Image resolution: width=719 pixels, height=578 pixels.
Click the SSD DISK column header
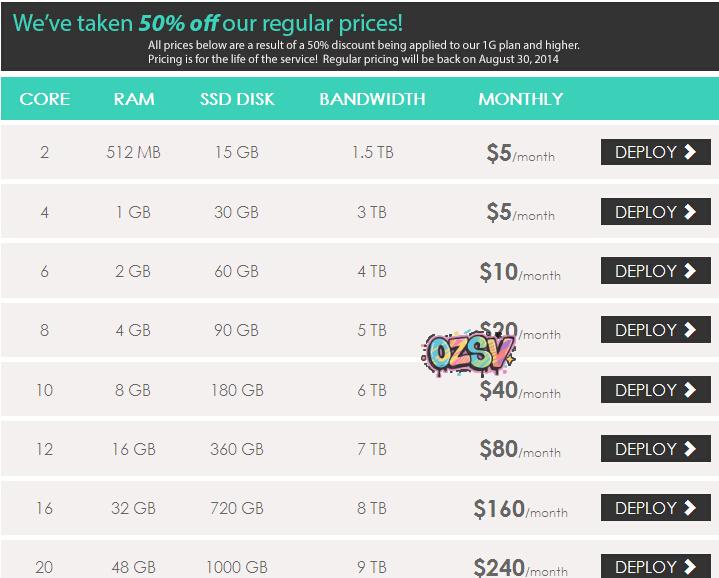237,99
